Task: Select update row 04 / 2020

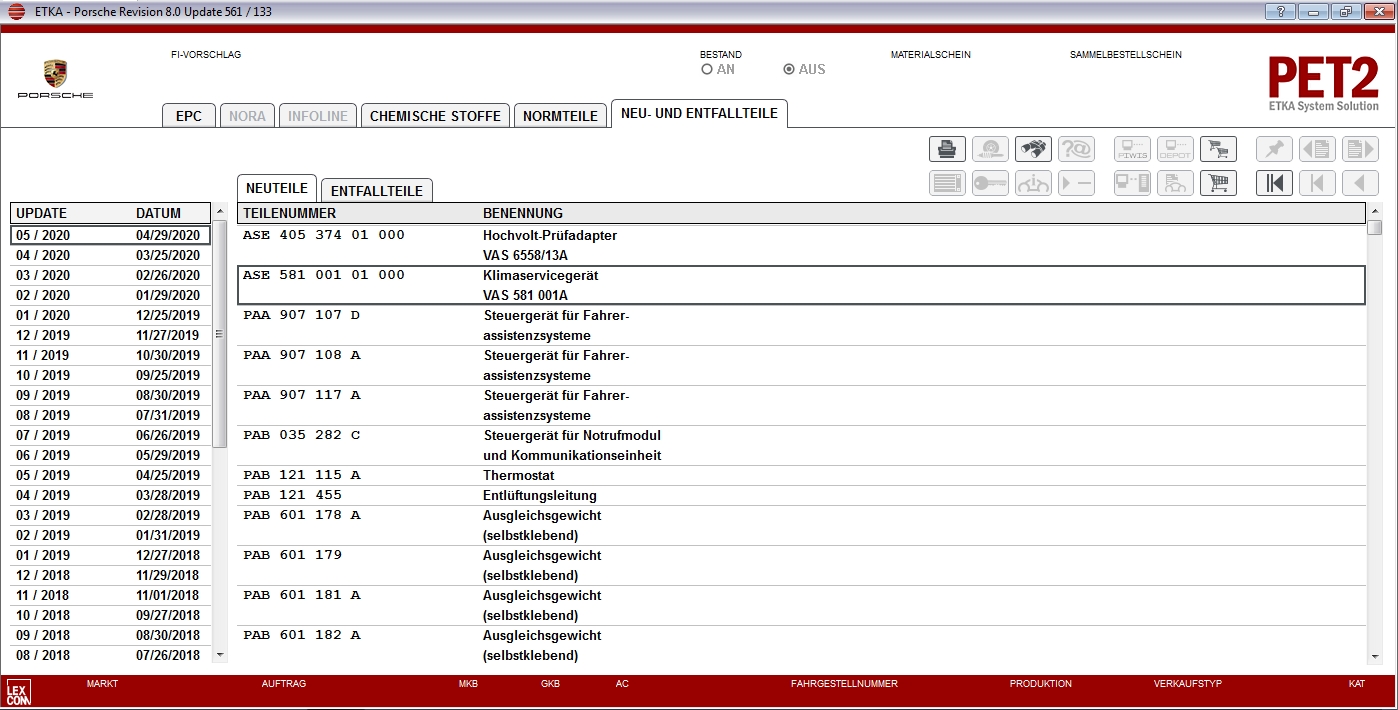Action: 111,255
